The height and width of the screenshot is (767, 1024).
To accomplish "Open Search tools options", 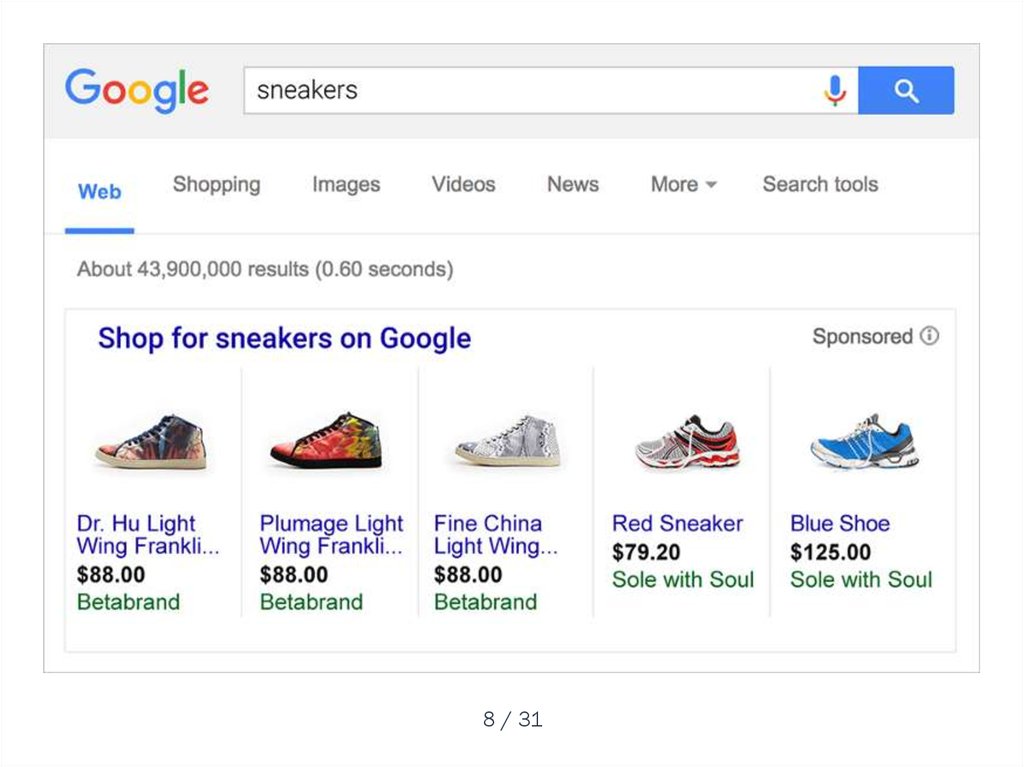I will tap(820, 184).
